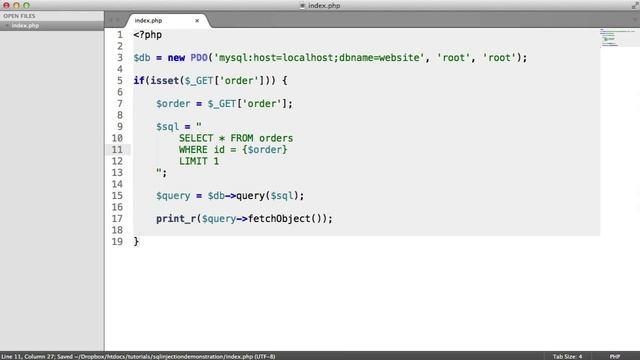
Task: Click the closing brace on line 19
Action: pyautogui.click(x=136, y=242)
